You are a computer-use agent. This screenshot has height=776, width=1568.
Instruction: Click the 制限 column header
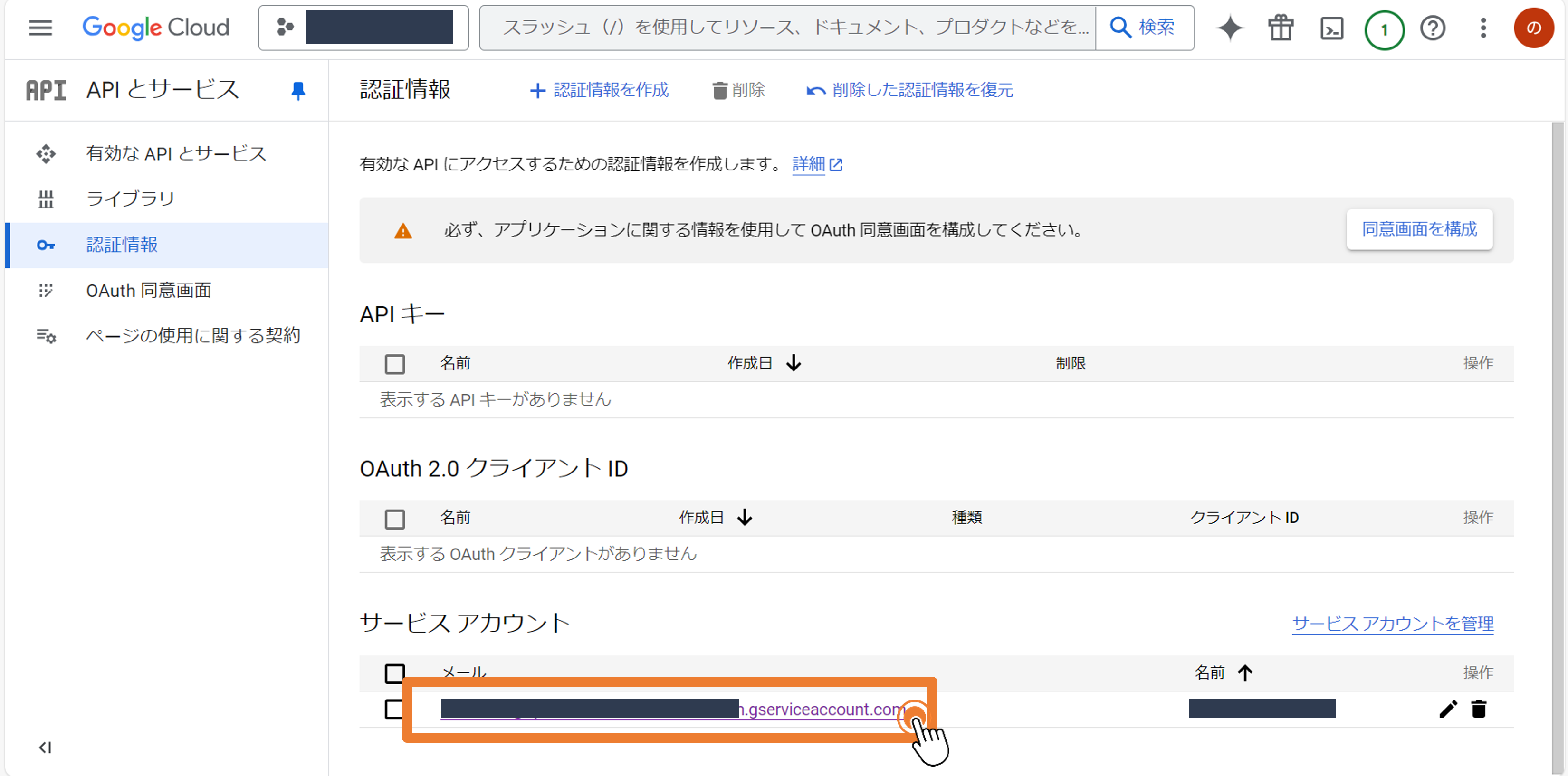[x=1071, y=364]
